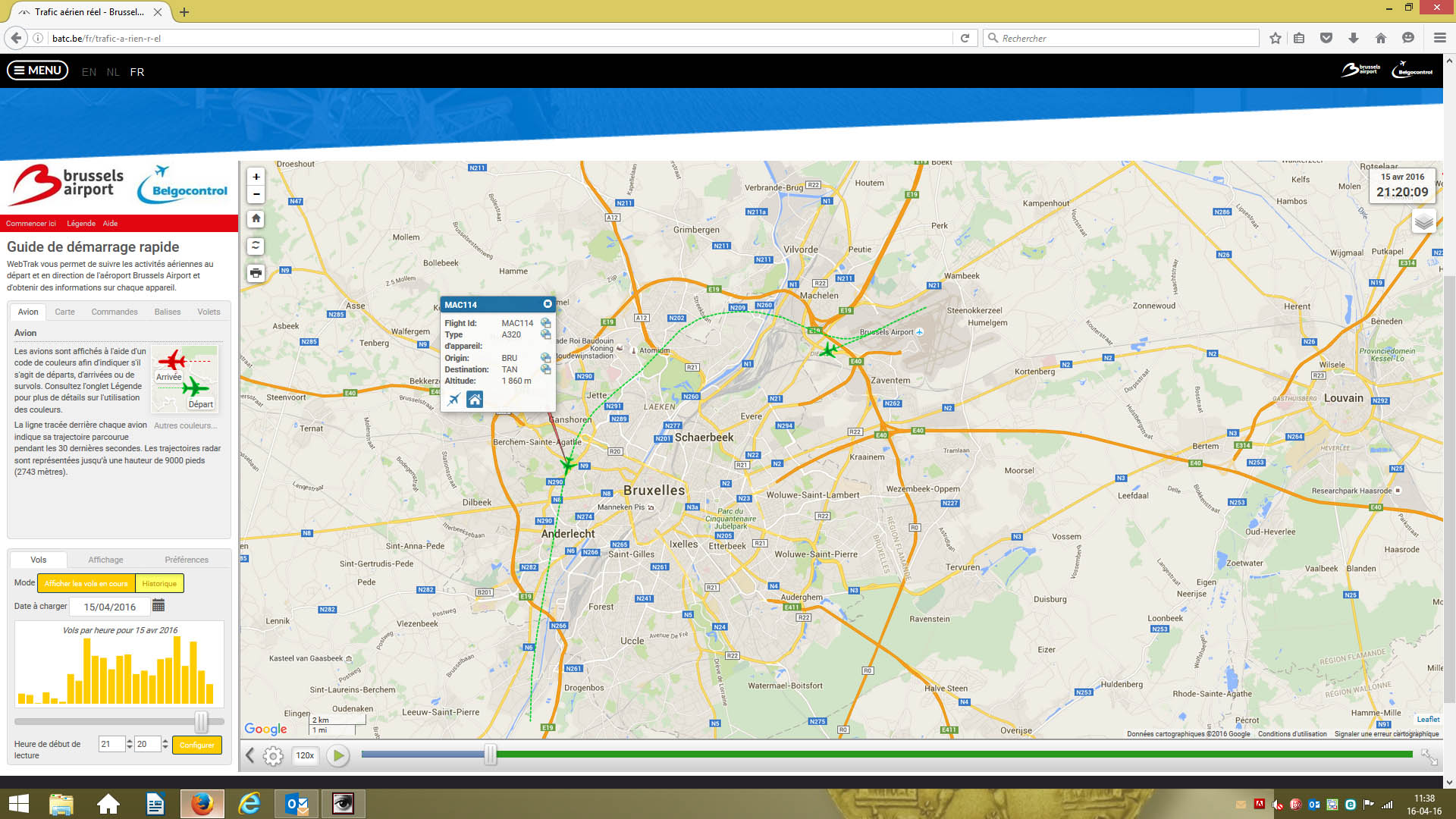Open the Légende link
Screen dimensions: 1456x819
point(81,224)
